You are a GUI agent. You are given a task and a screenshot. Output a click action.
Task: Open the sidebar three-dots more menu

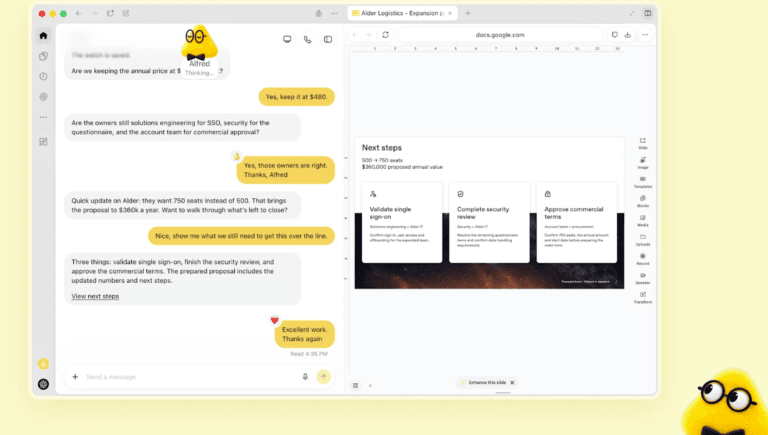(x=43, y=118)
